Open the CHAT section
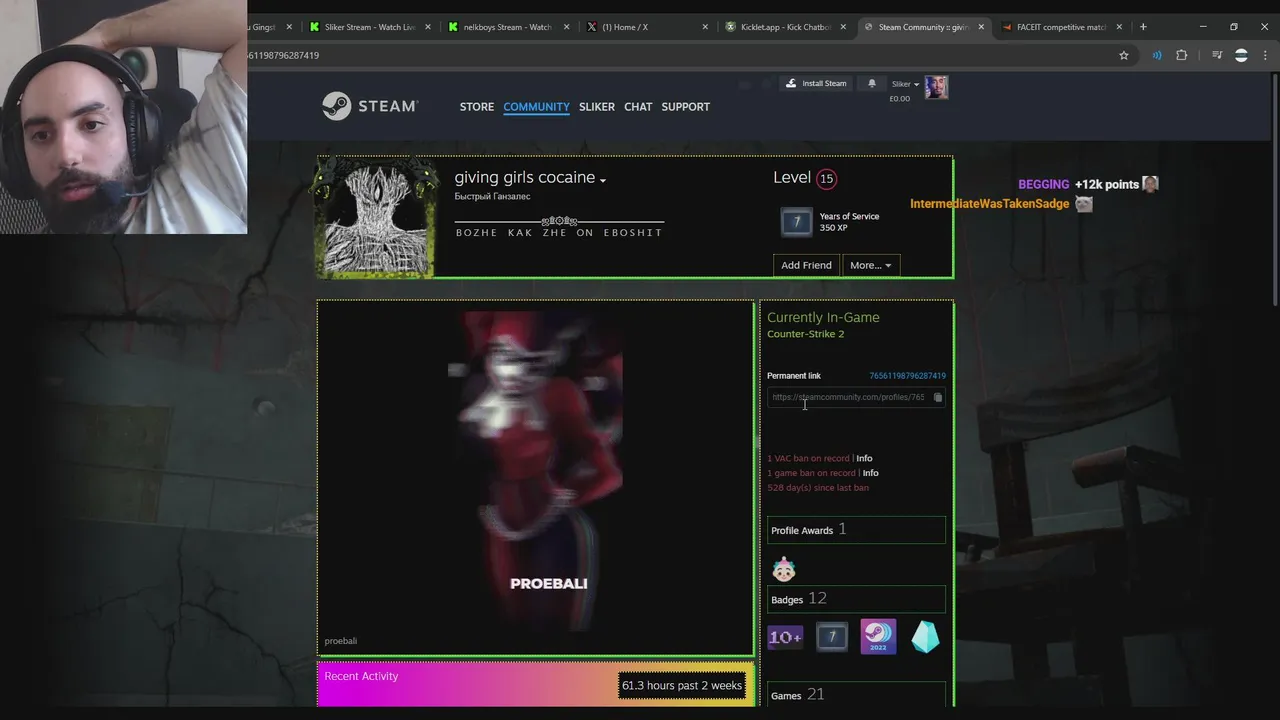This screenshot has height=720, width=1280. point(638,107)
